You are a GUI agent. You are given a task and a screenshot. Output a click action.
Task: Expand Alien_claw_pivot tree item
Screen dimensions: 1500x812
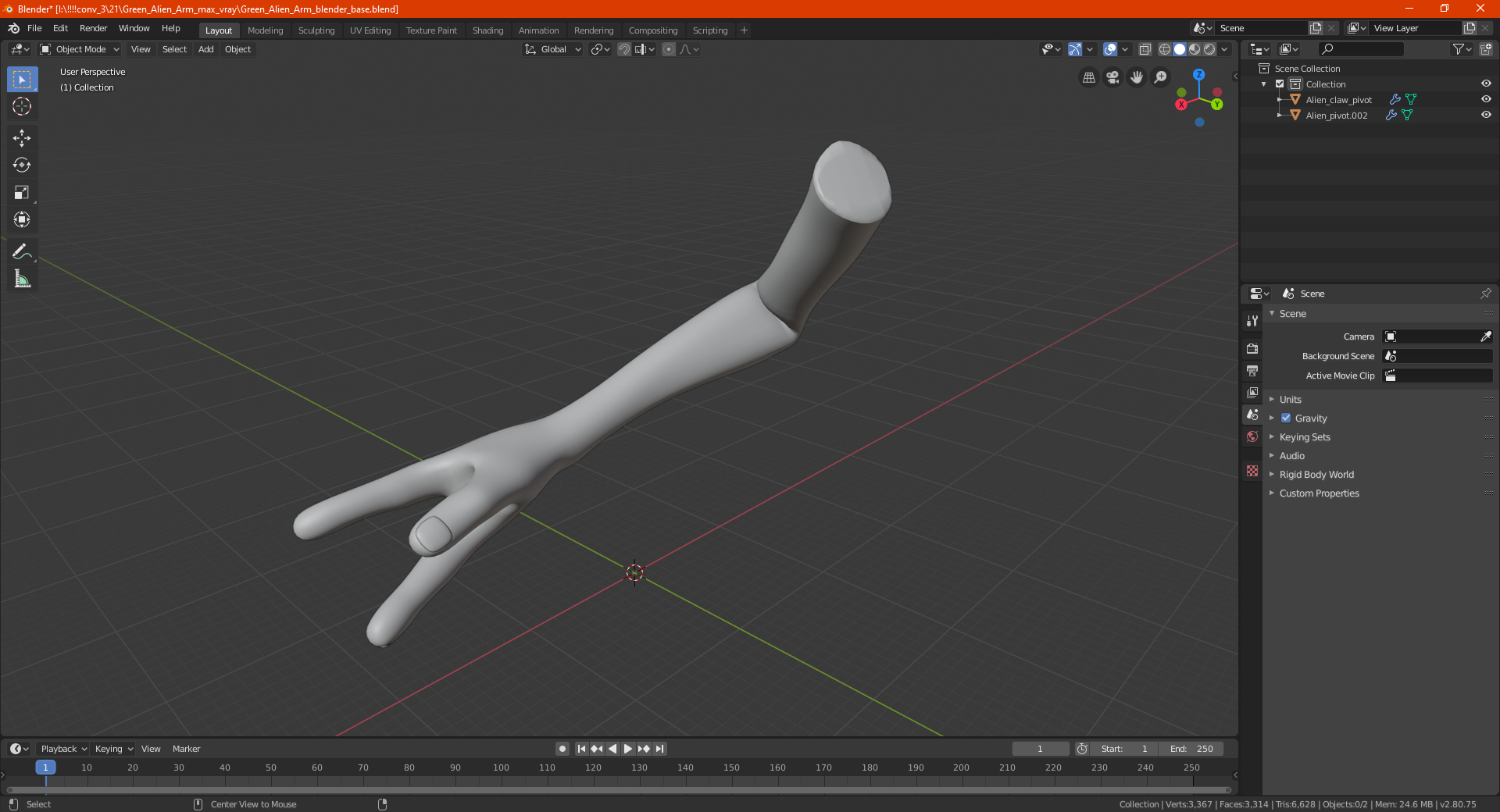click(x=1280, y=99)
